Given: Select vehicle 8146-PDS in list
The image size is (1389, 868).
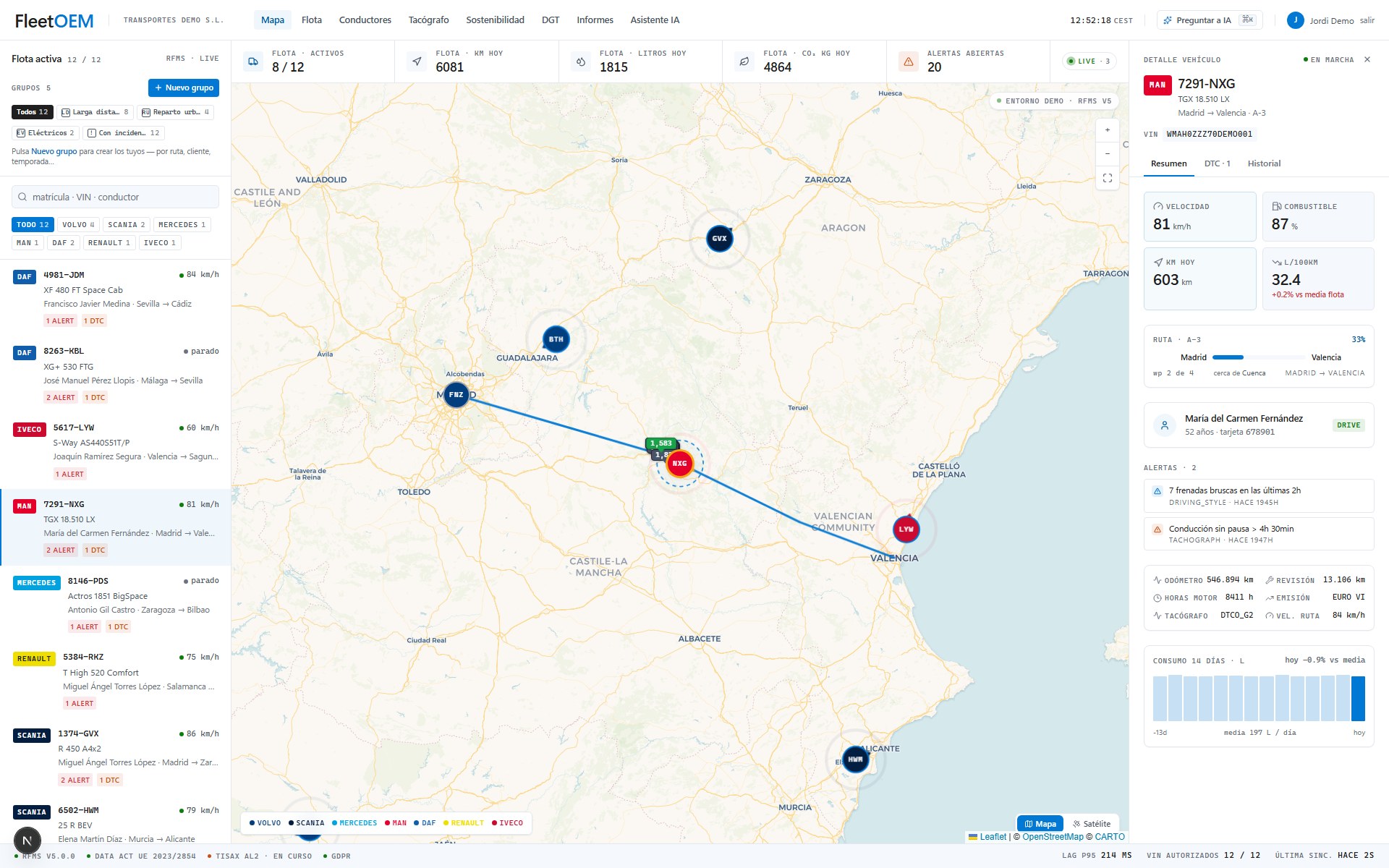Looking at the screenshot, I should [116, 604].
